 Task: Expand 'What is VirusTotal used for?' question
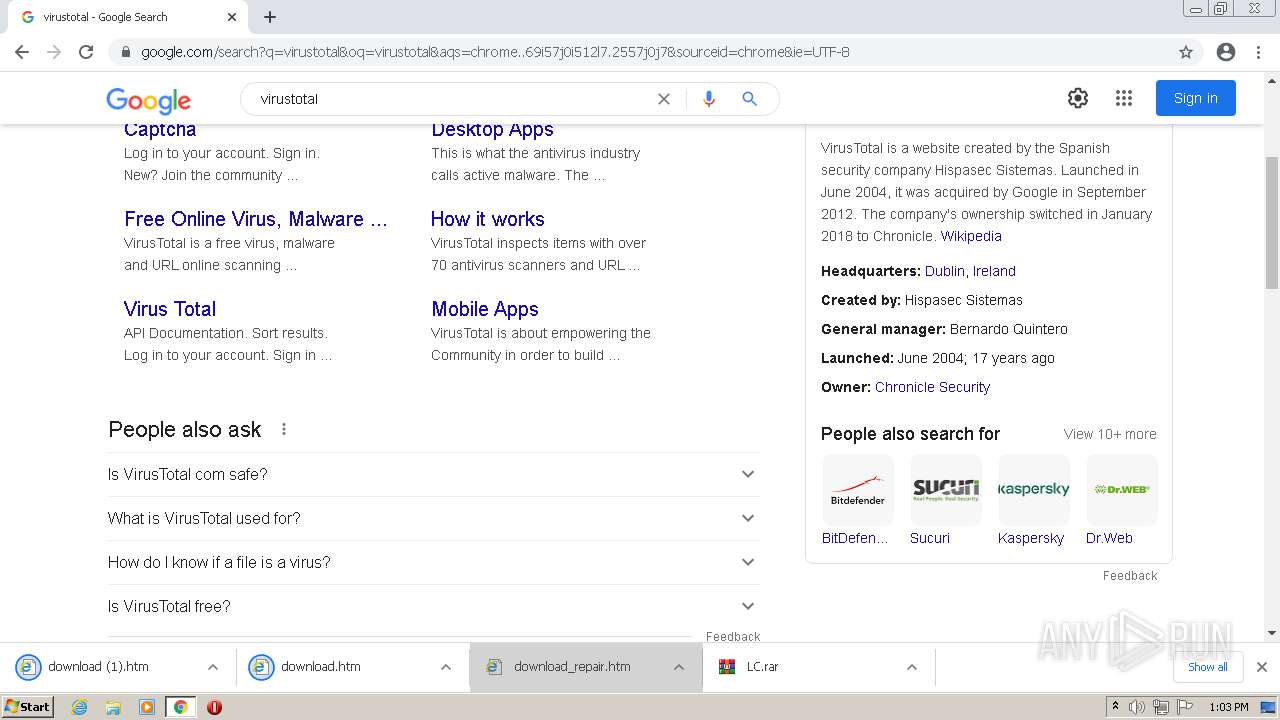433,518
